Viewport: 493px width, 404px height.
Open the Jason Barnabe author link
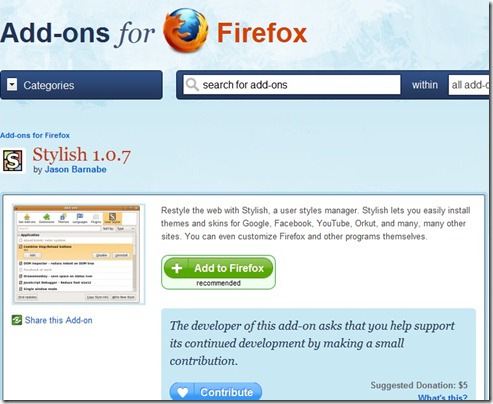point(76,169)
